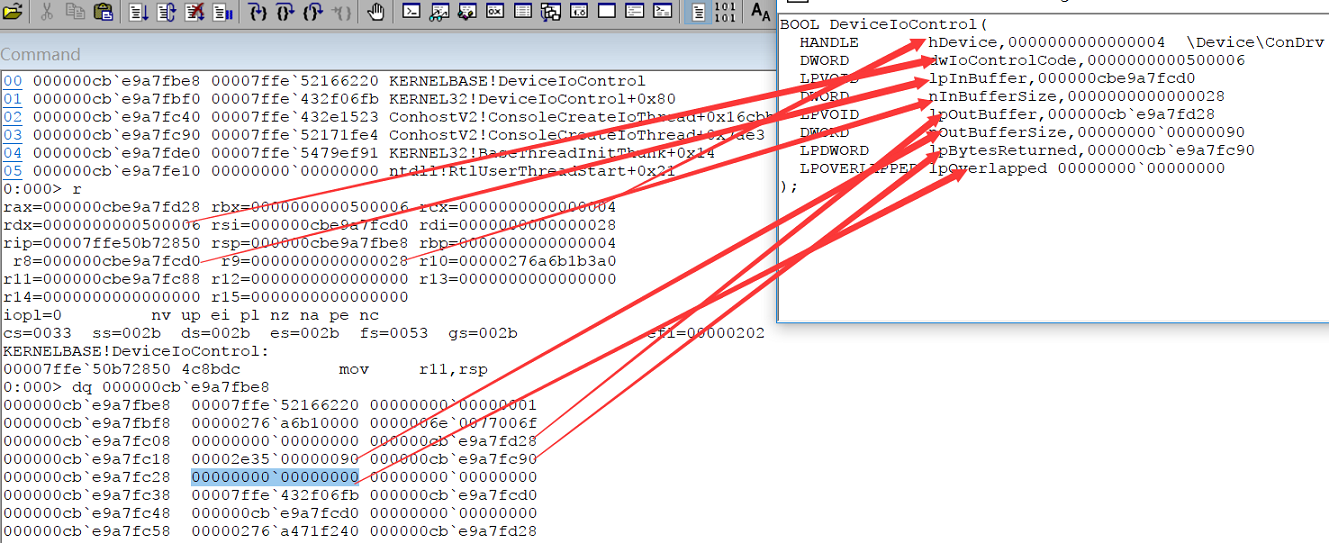Click stack frame link 01
Image resolution: width=1329 pixels, height=543 pixels.
coord(12,99)
